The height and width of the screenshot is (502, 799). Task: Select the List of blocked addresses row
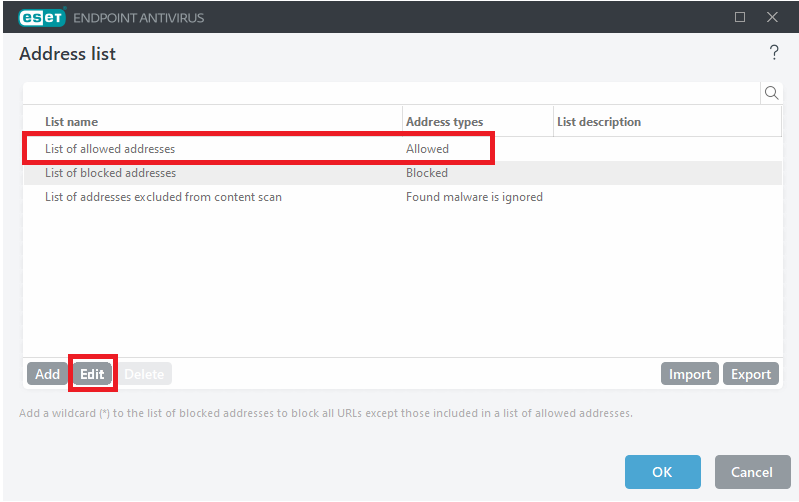(x=110, y=173)
